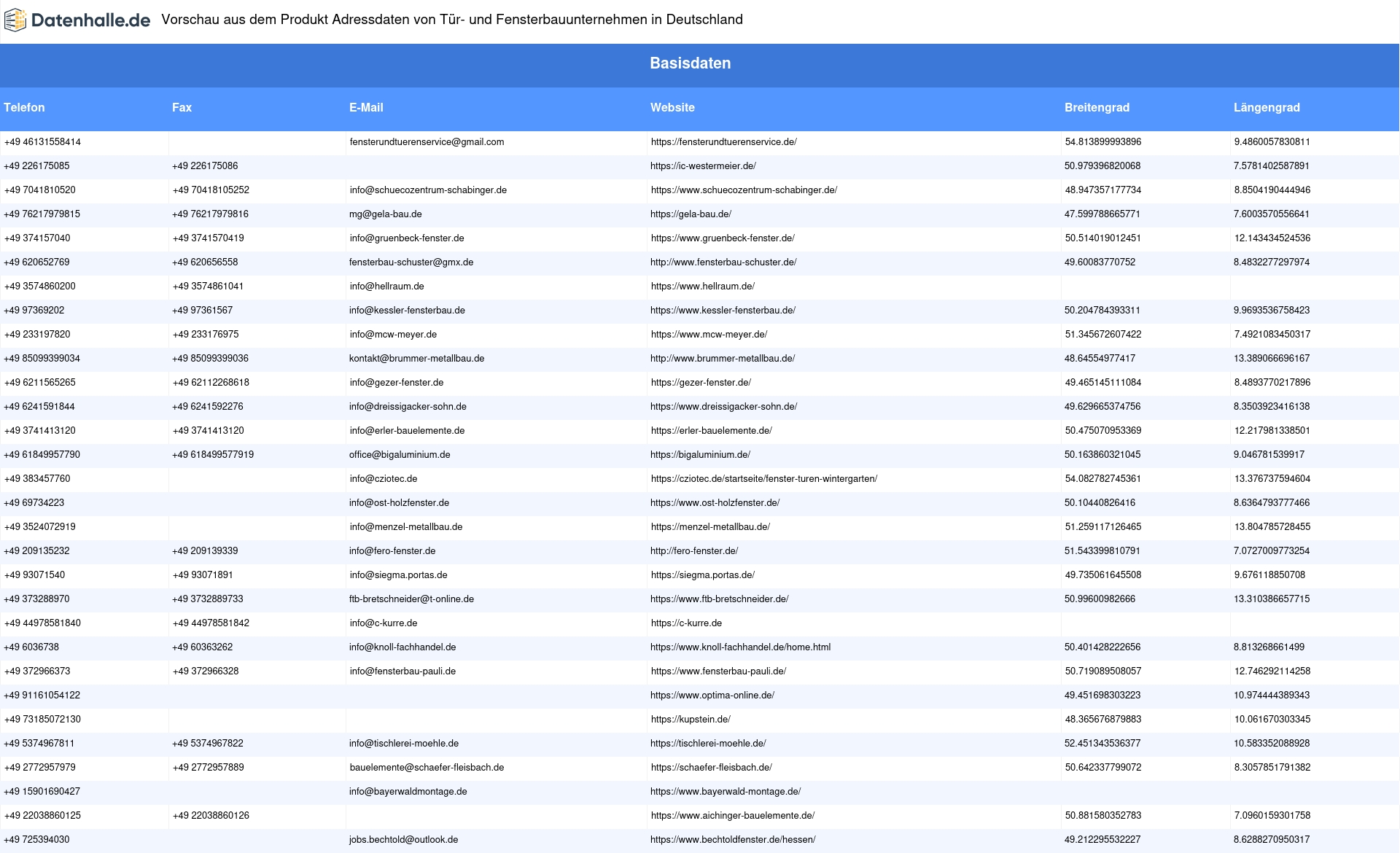The width and height of the screenshot is (1400, 853).
Task: Click website https://erler-bauelemente.de/
Action: pos(712,431)
